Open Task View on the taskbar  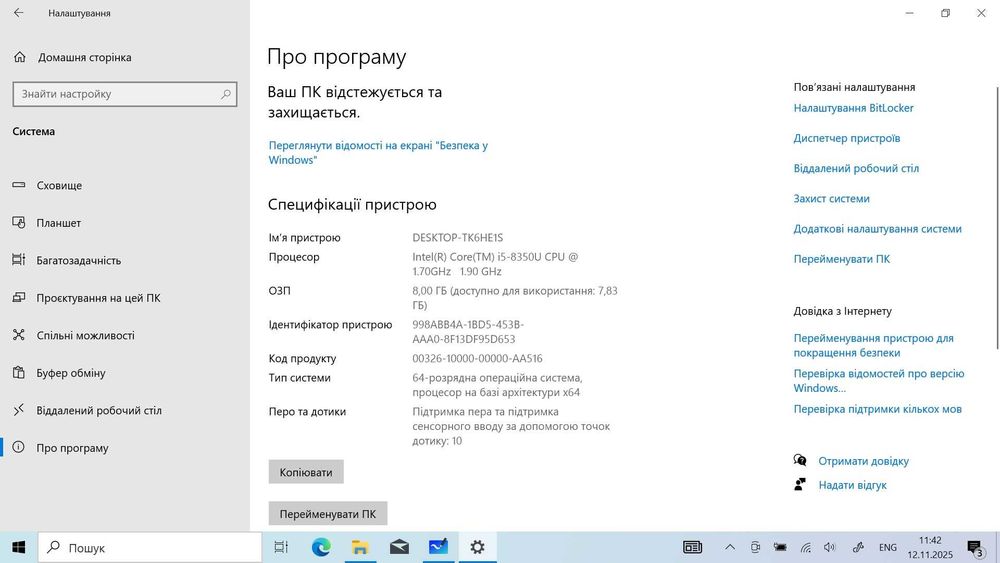[281, 547]
